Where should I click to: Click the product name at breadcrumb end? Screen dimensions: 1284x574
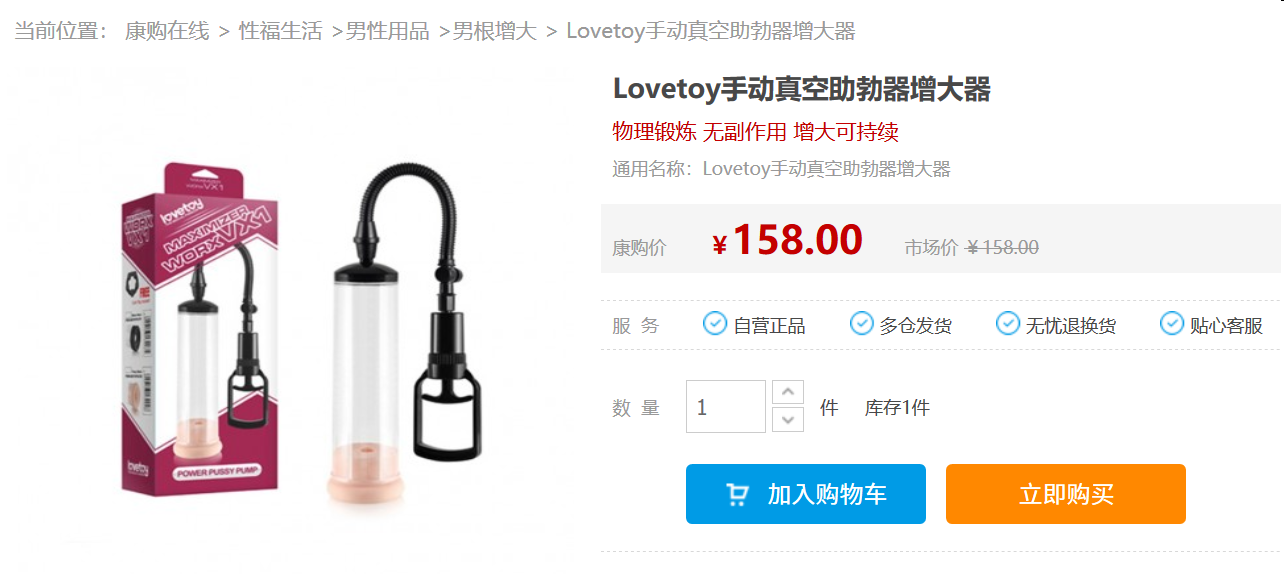711,31
